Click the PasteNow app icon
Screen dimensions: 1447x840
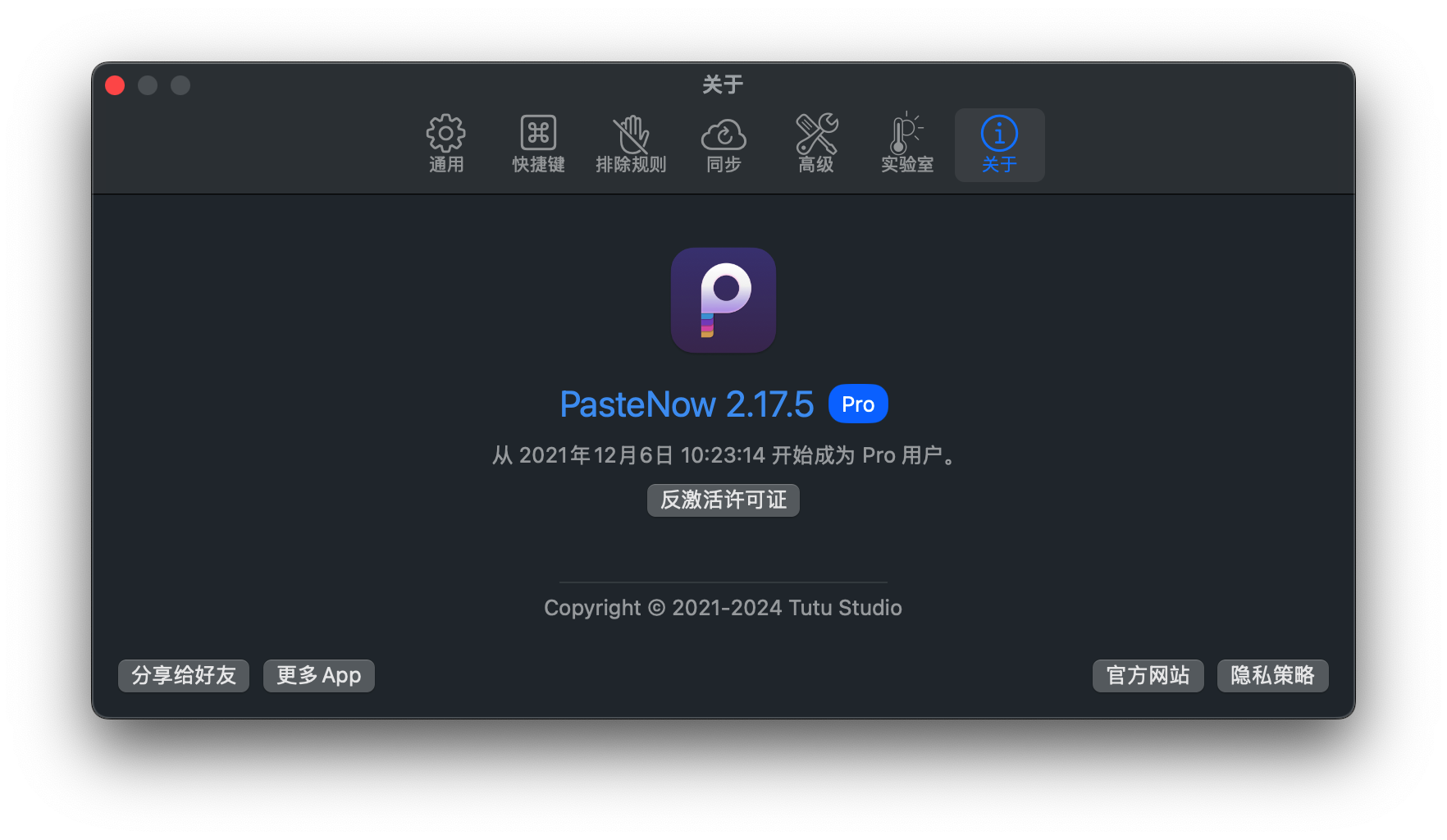tap(723, 300)
